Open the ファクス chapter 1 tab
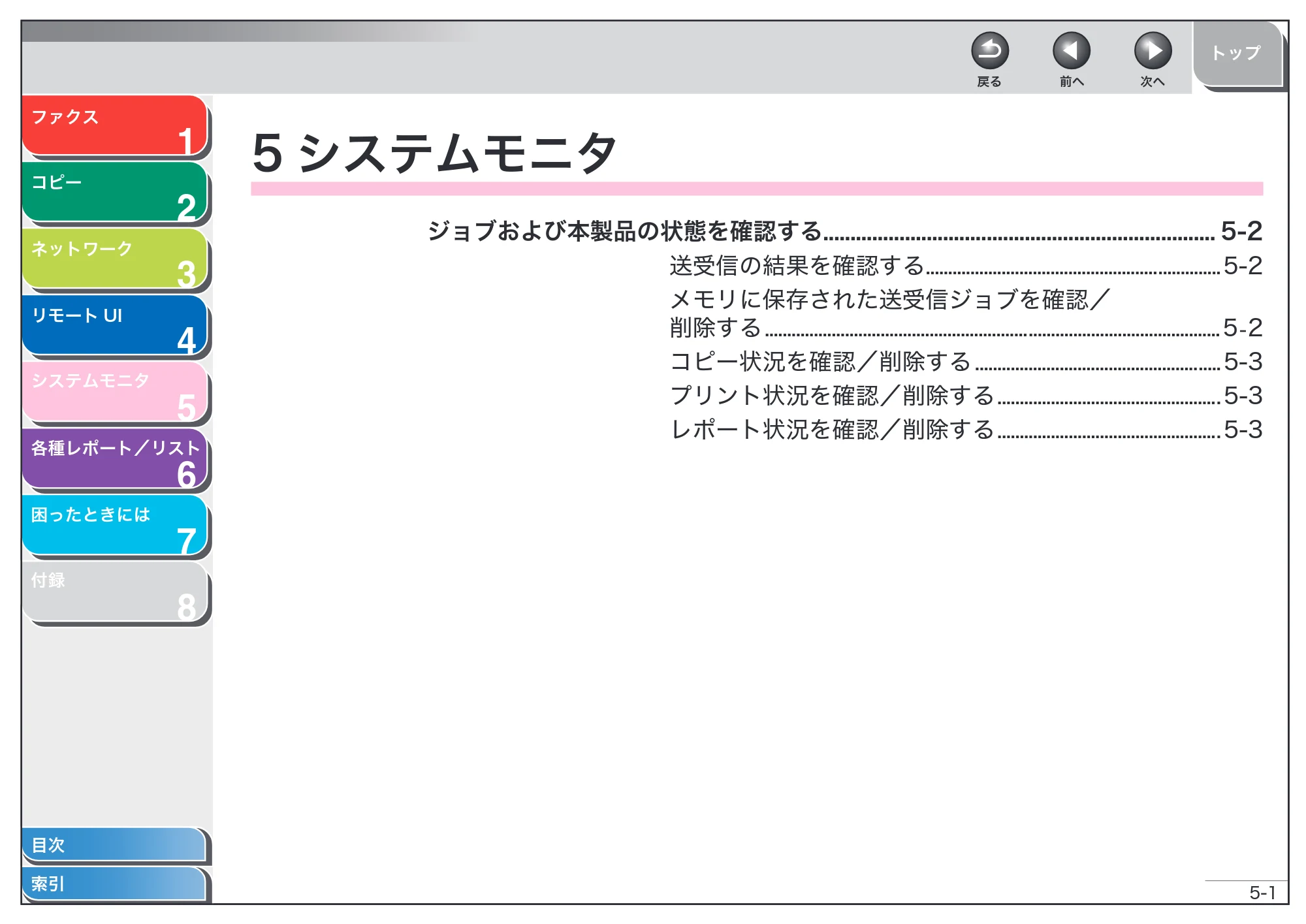 click(114, 125)
